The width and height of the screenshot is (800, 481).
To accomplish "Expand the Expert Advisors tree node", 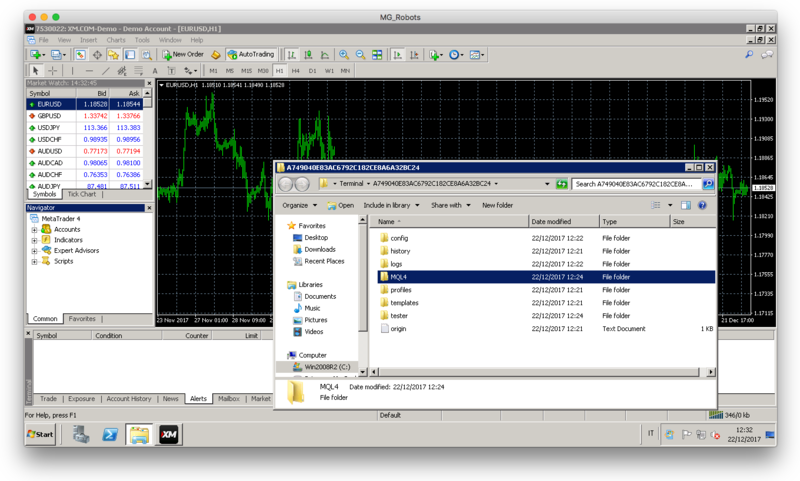I will 34,251.
